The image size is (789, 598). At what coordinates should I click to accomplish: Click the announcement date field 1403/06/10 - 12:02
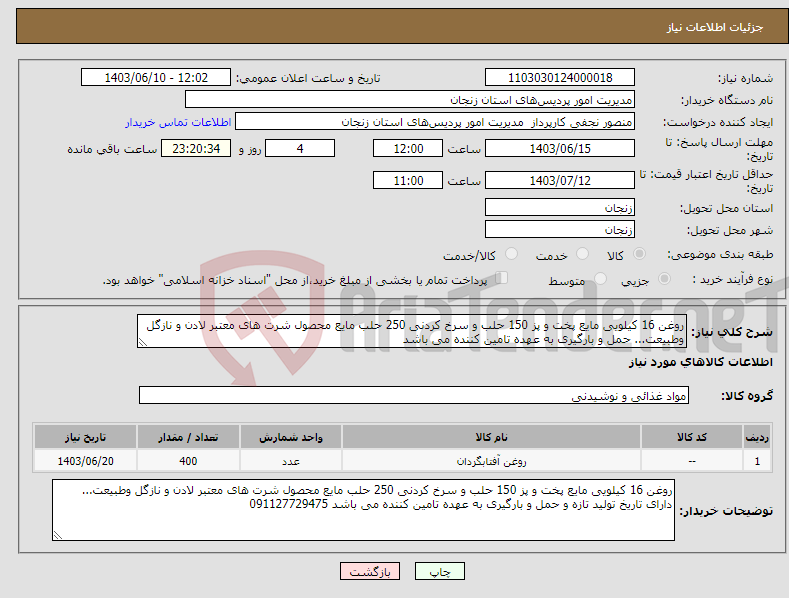coord(156,78)
